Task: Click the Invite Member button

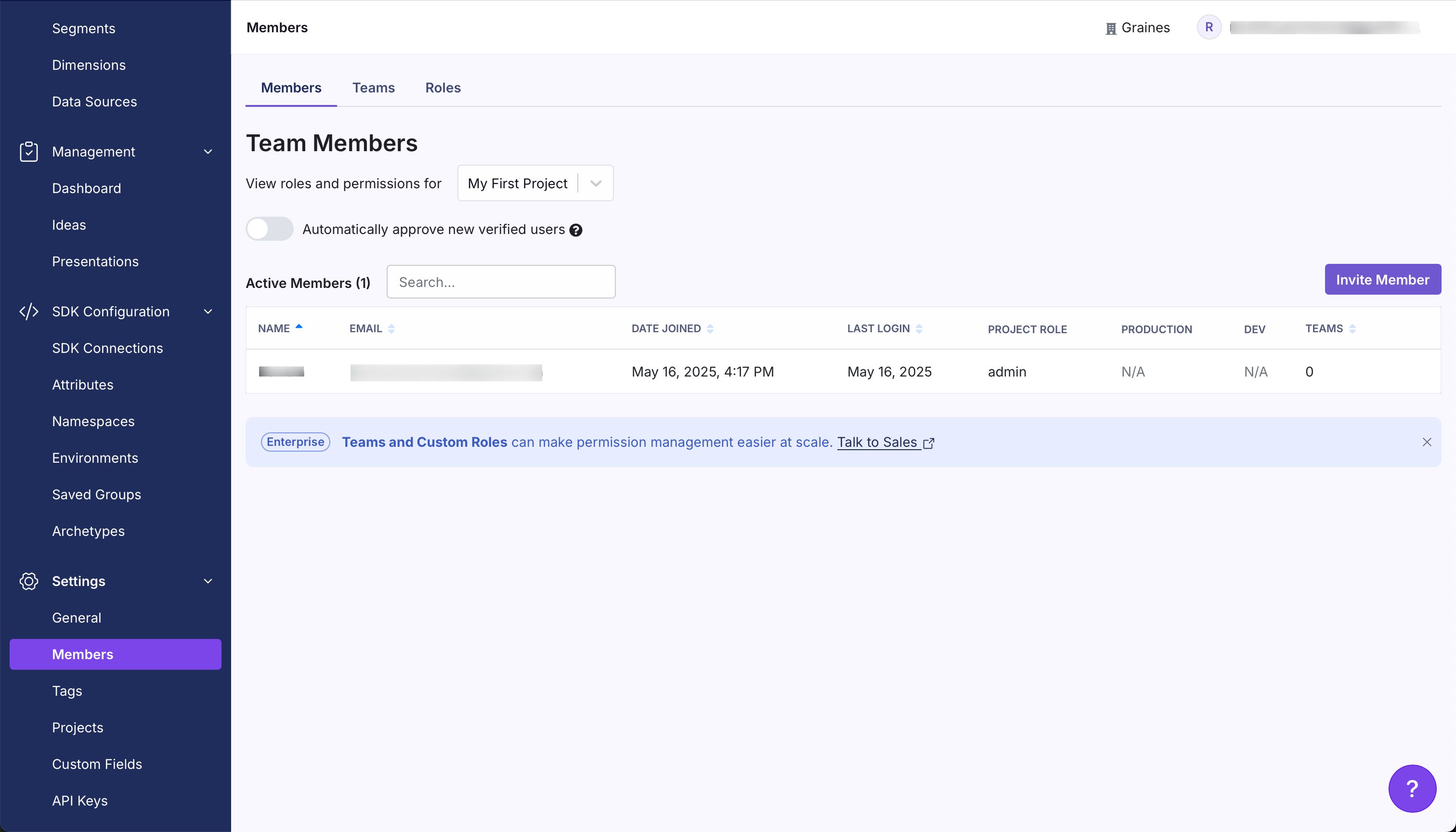Action: 1383,279
